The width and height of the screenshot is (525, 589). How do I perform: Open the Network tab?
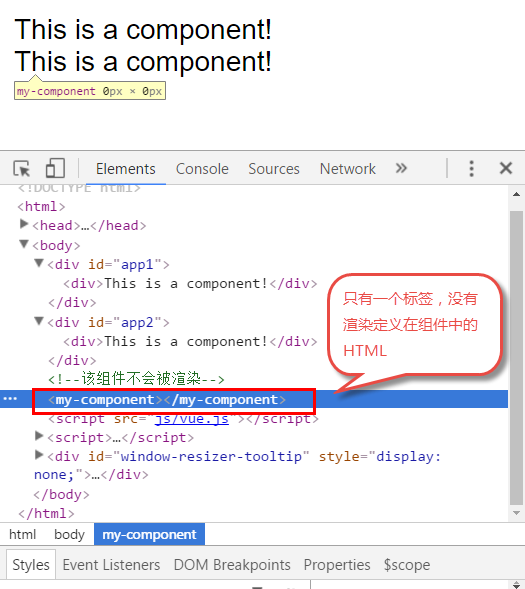tap(347, 169)
